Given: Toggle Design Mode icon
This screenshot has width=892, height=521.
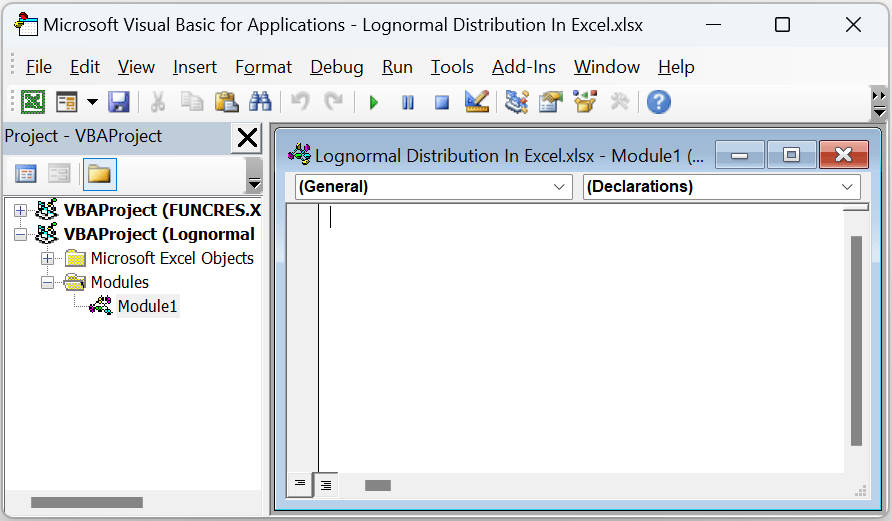Looking at the screenshot, I should point(477,102).
